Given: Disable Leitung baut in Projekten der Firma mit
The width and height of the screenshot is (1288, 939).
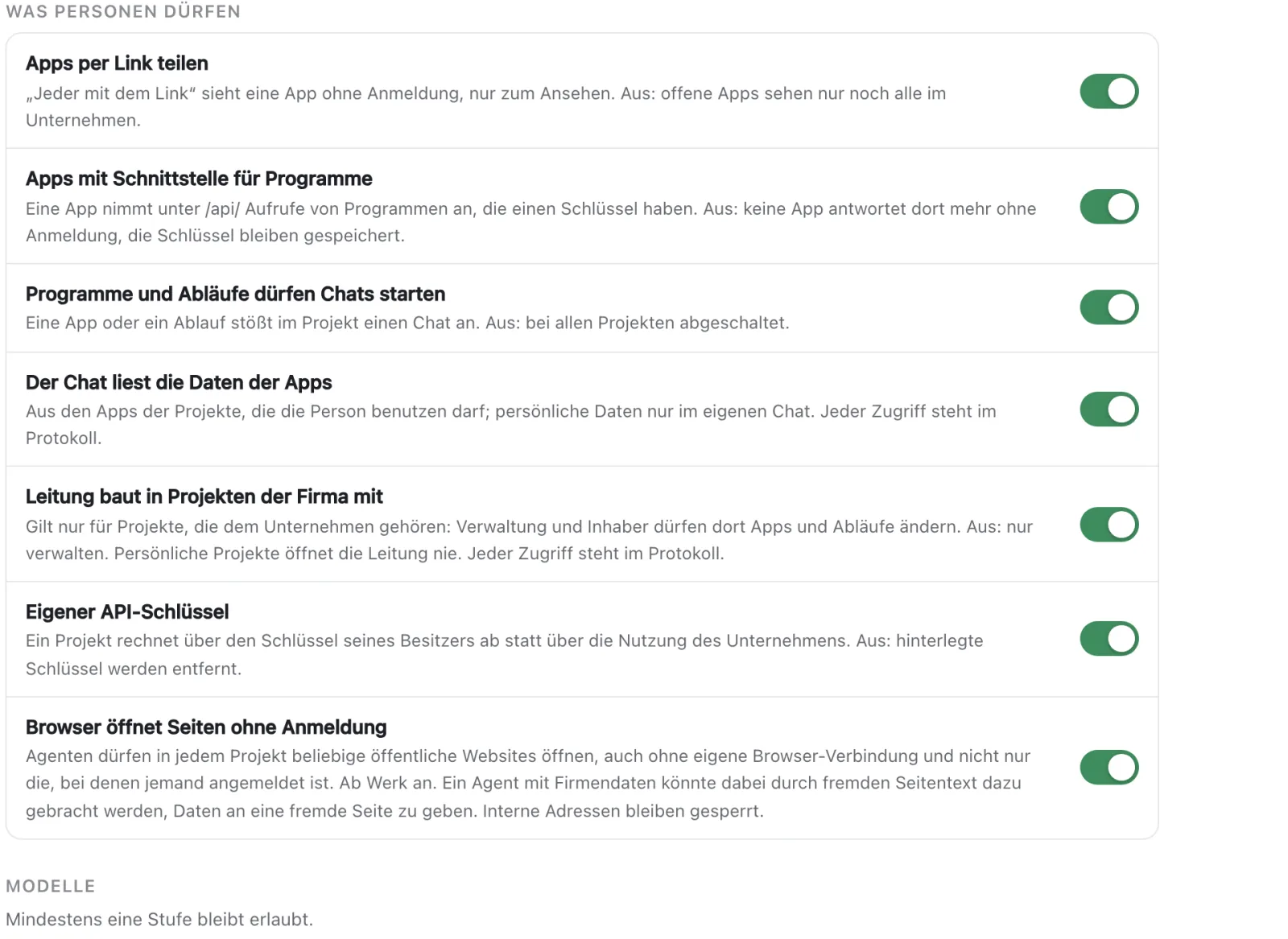Looking at the screenshot, I should (x=1108, y=525).
